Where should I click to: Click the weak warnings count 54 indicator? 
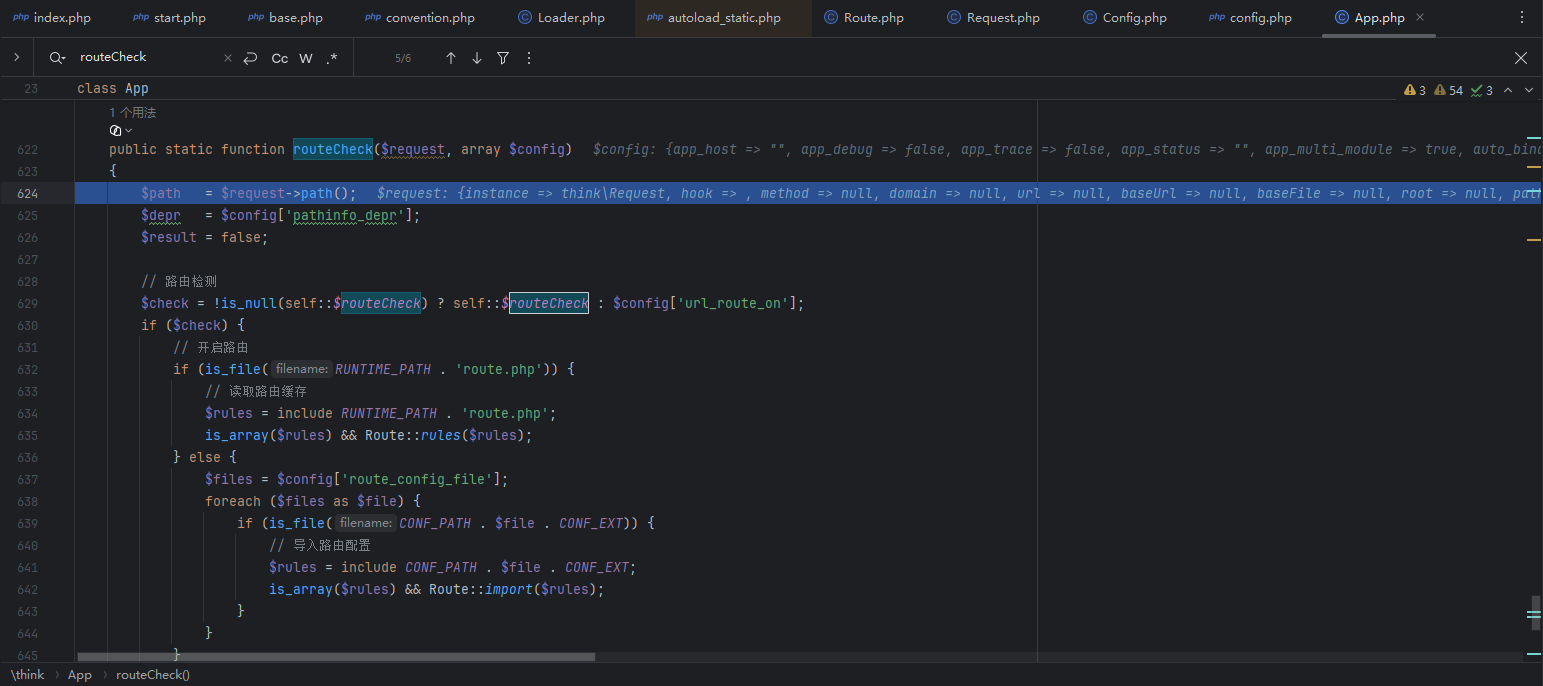click(x=1448, y=90)
